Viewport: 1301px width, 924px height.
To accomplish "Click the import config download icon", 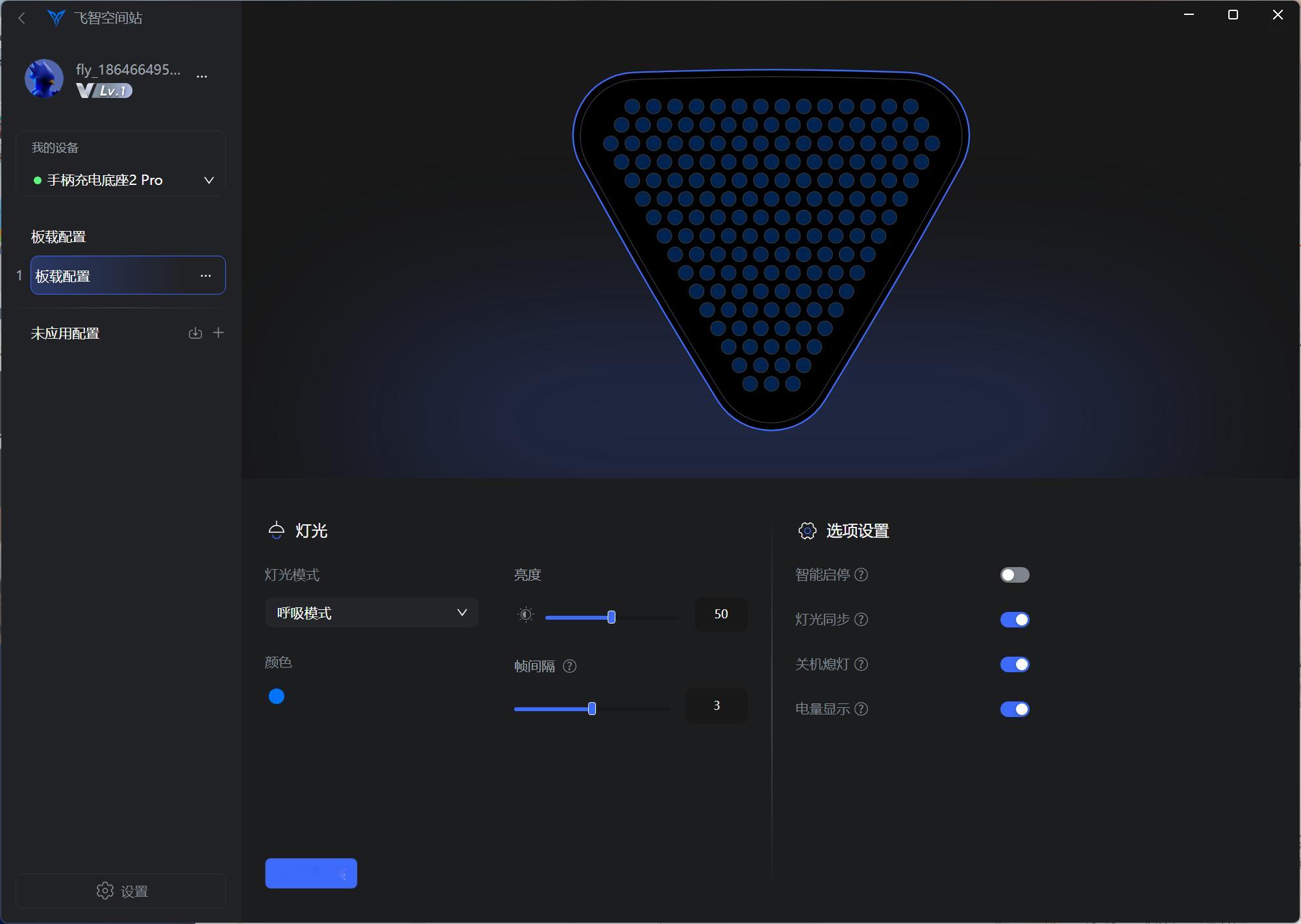I will click(x=195, y=333).
